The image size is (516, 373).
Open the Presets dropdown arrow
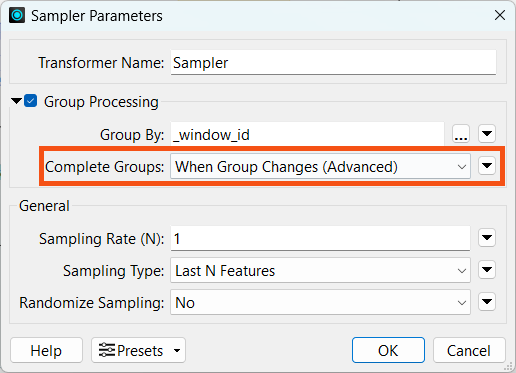point(177,350)
